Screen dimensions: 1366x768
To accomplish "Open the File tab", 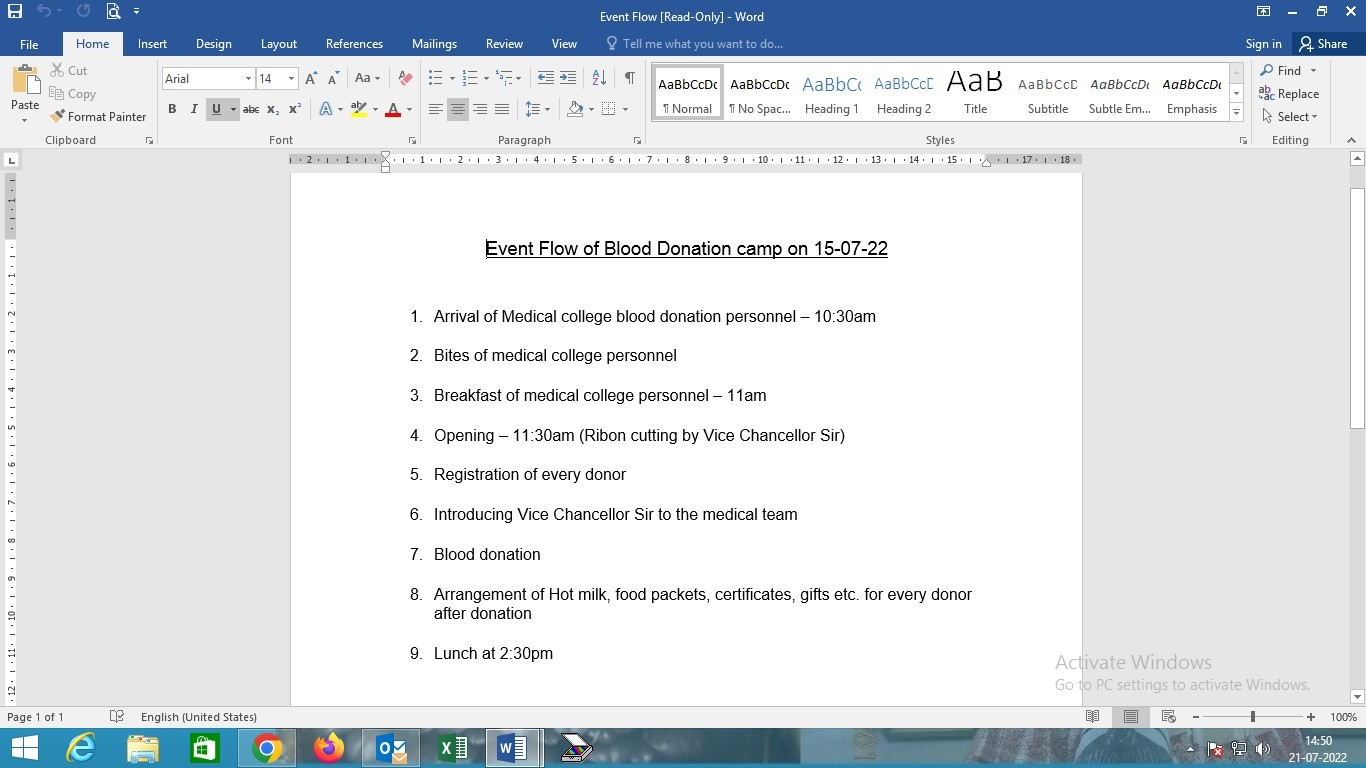I will 29,44.
